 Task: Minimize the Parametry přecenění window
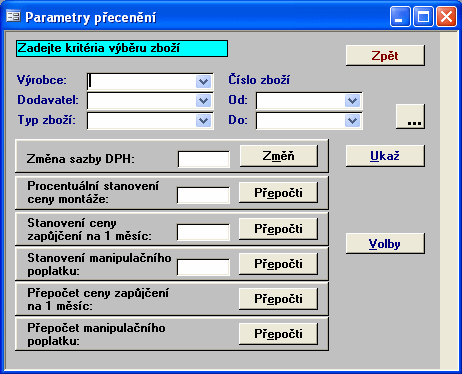pos(400,17)
